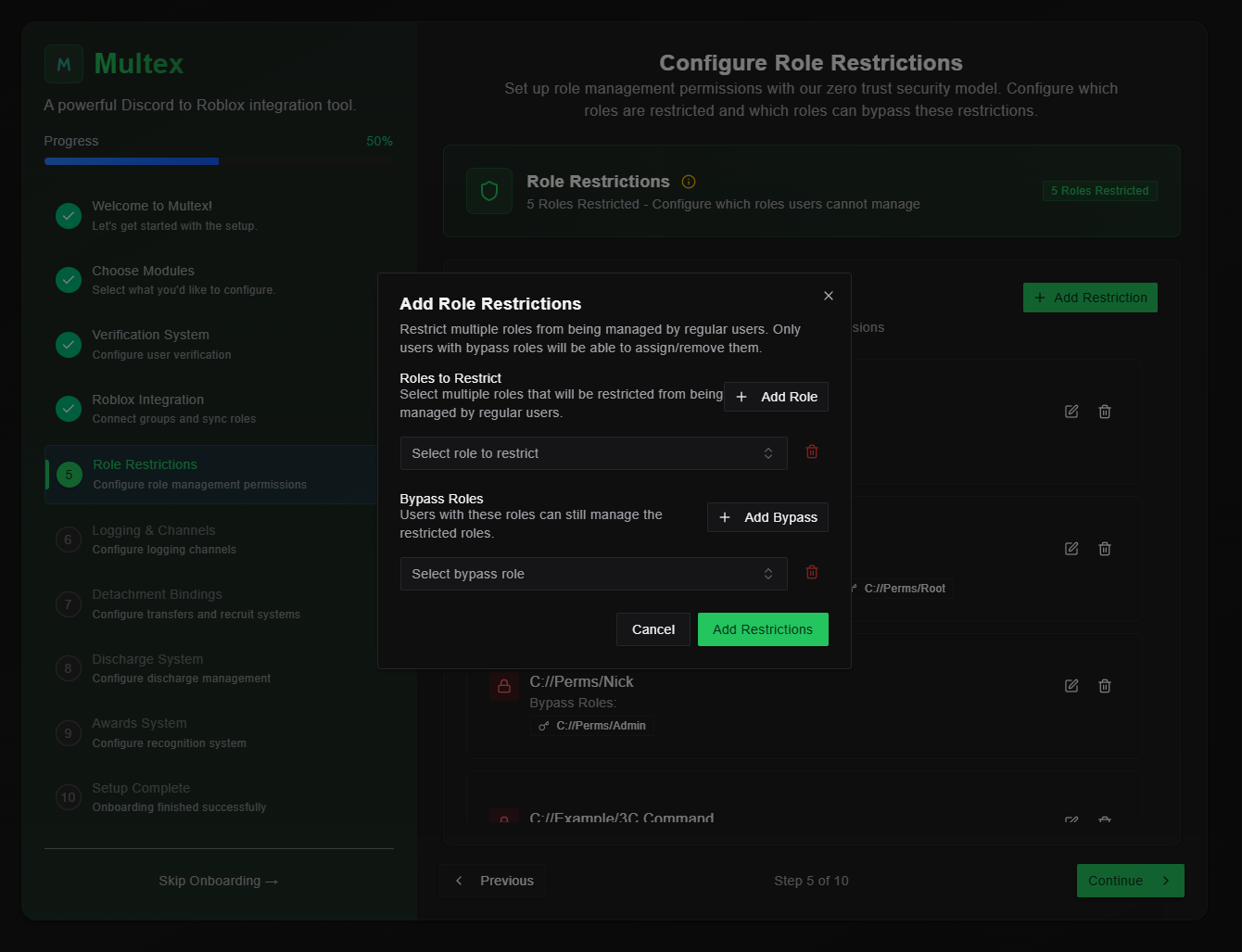Open Detachment Bindings step
Screen dimensions: 1242x952
[x=220, y=604]
